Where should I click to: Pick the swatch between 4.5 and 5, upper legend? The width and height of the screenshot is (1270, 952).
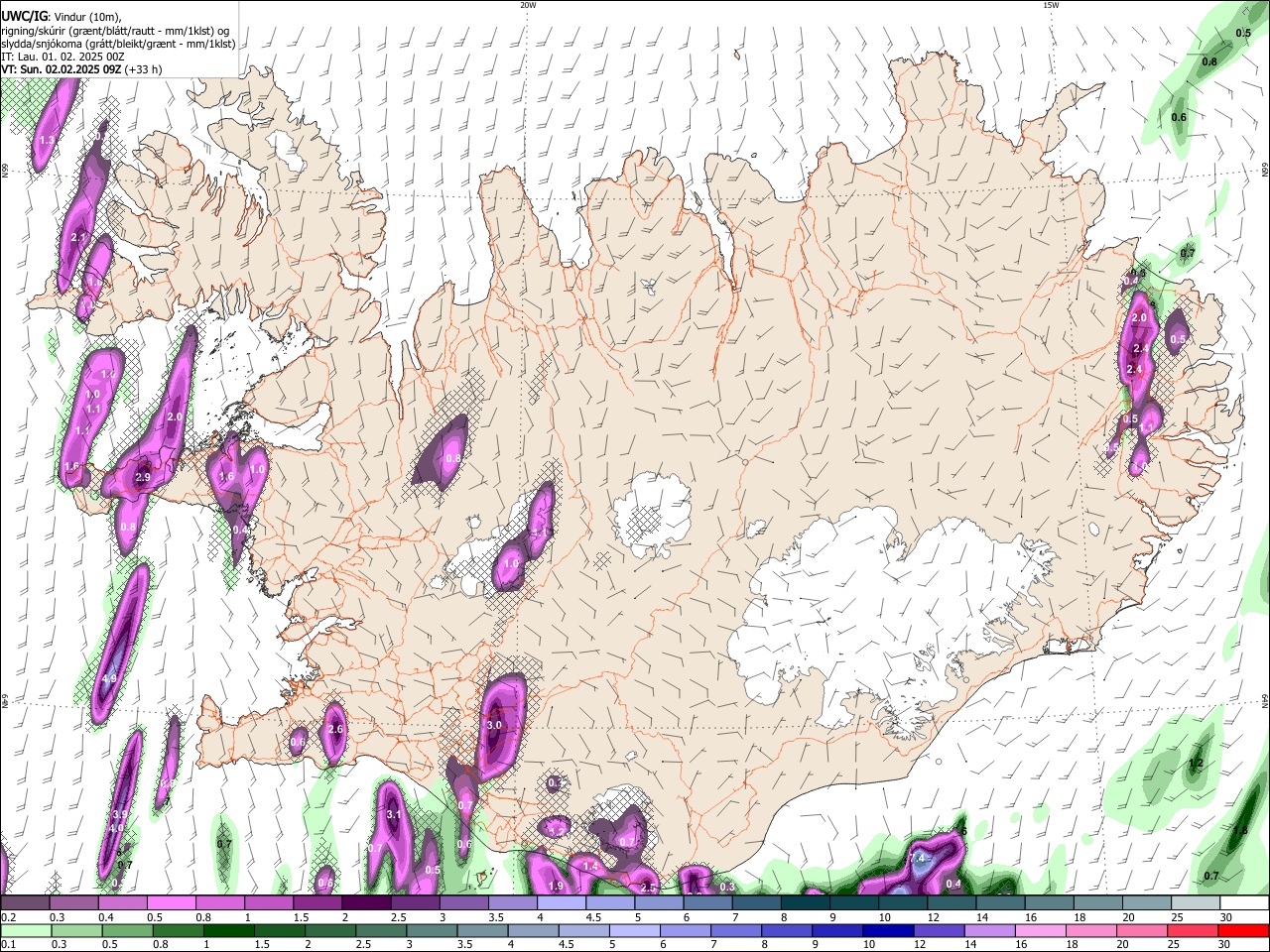pos(610,903)
